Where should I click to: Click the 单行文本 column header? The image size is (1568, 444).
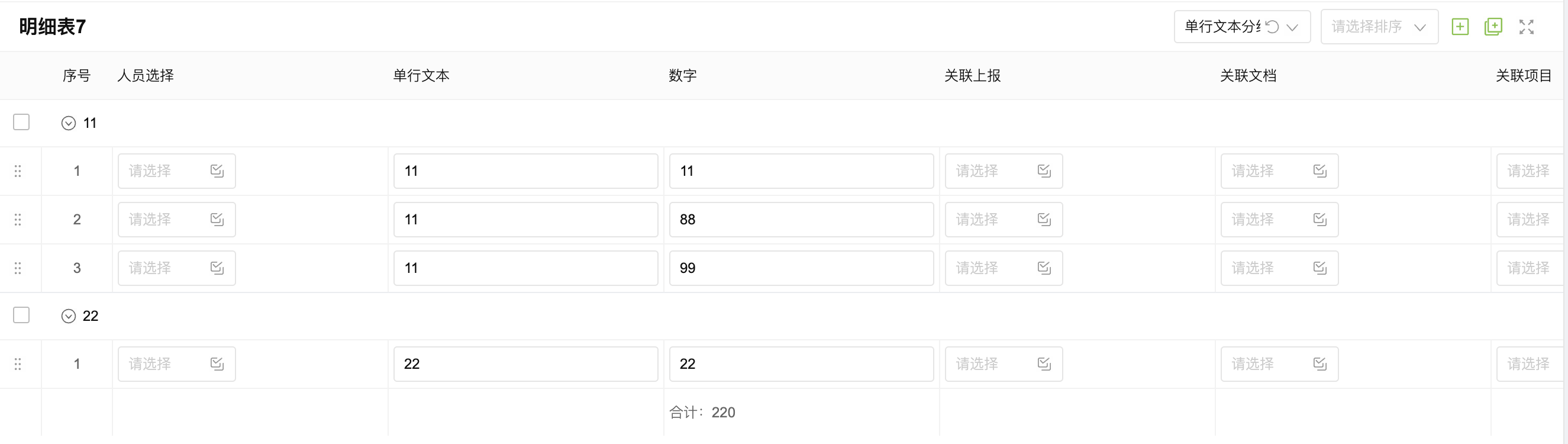click(x=421, y=76)
